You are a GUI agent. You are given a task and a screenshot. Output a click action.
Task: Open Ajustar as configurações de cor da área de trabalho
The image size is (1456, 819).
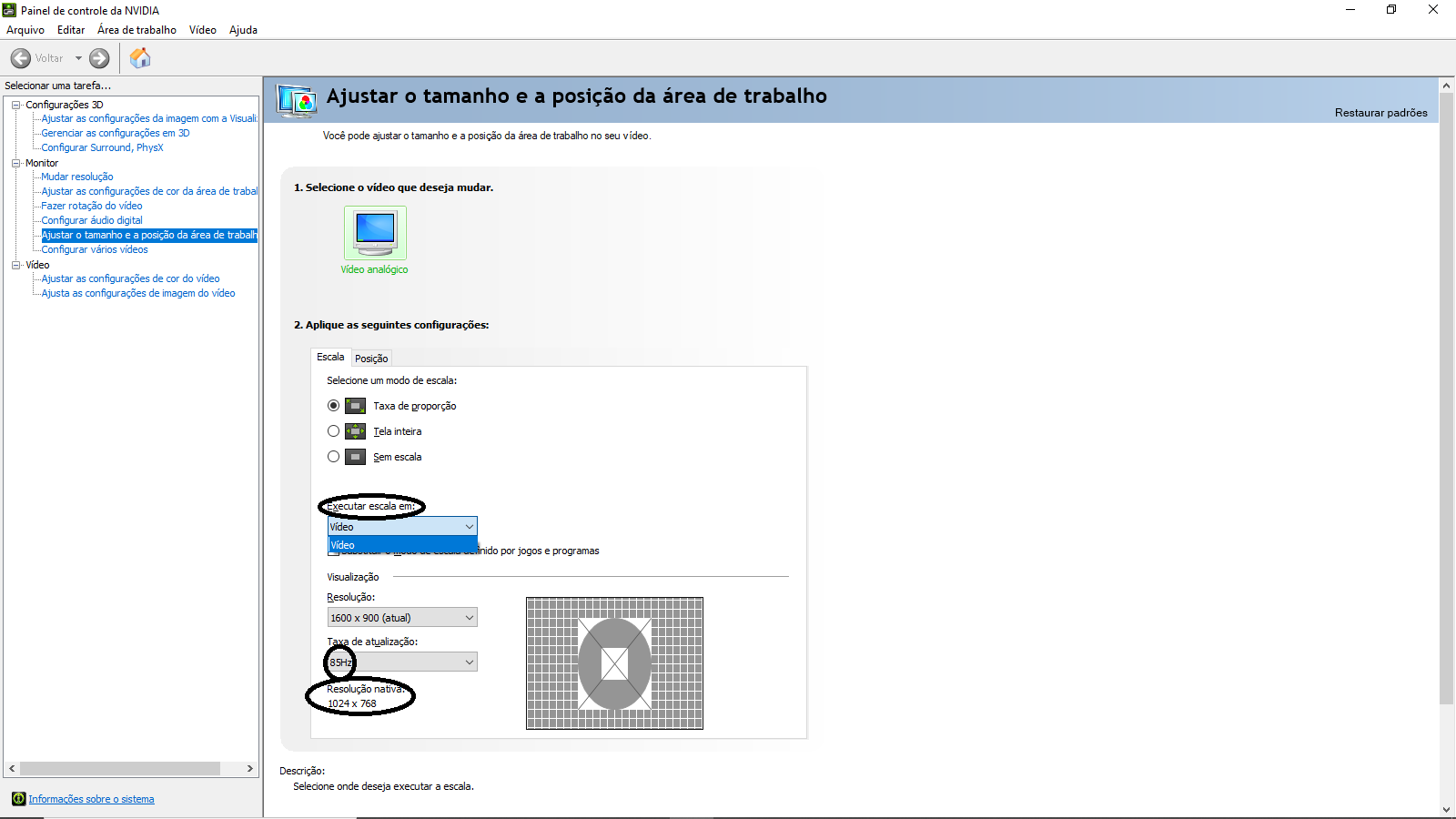tap(149, 191)
